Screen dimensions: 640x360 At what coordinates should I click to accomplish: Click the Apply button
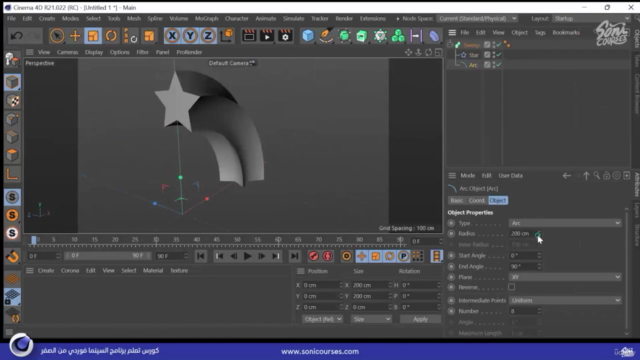click(420, 319)
